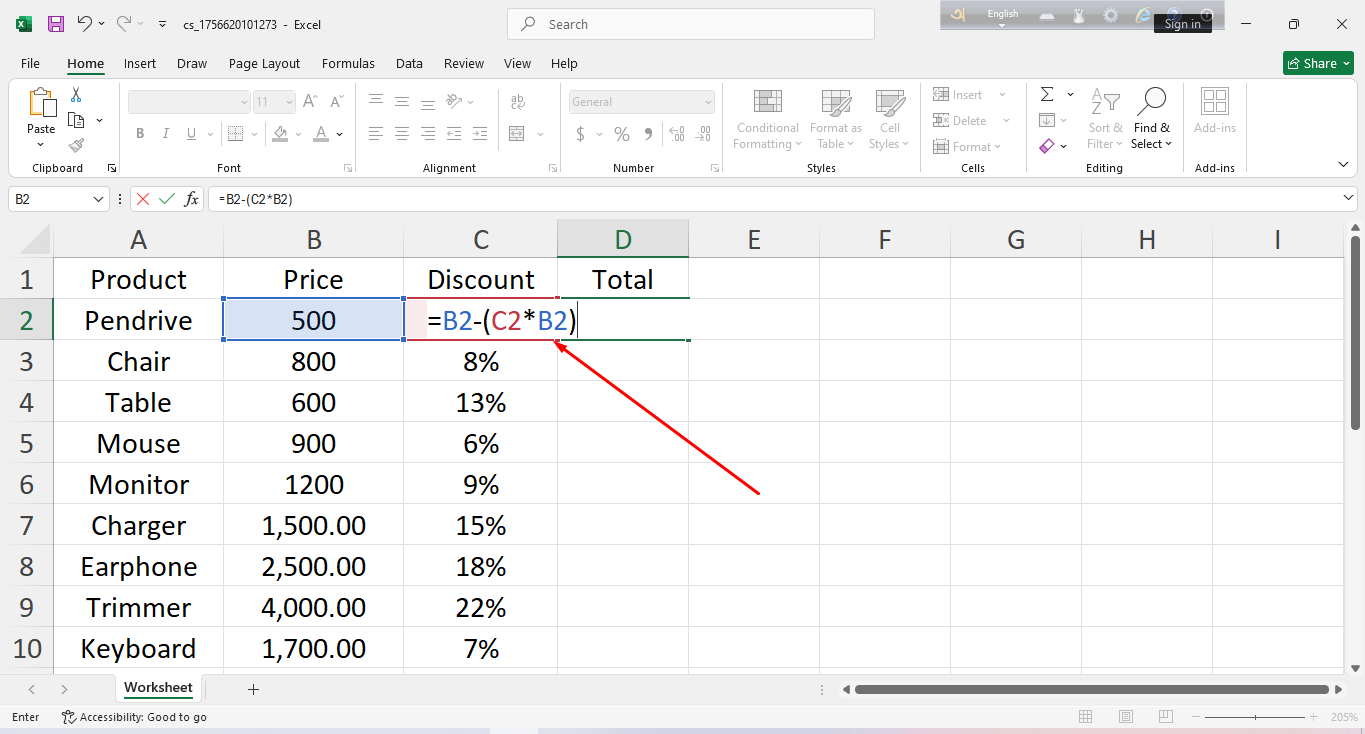
Task: Click the Save icon in title bar
Action: [56, 24]
